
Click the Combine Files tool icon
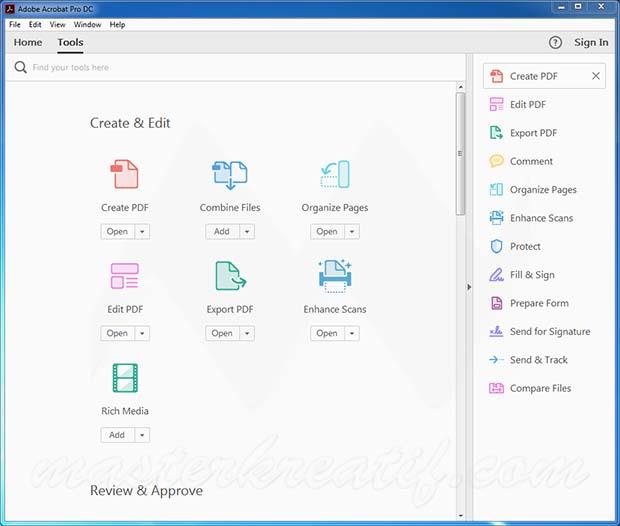[x=230, y=174]
